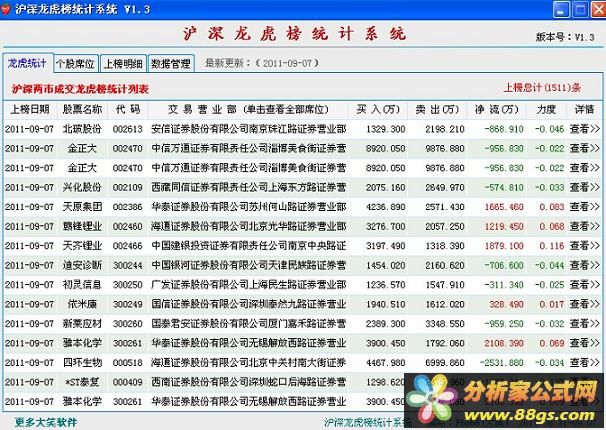The image size is (606, 430).
Task: Sort by the 卖出(万) column header
Action: pyautogui.click(x=437, y=110)
